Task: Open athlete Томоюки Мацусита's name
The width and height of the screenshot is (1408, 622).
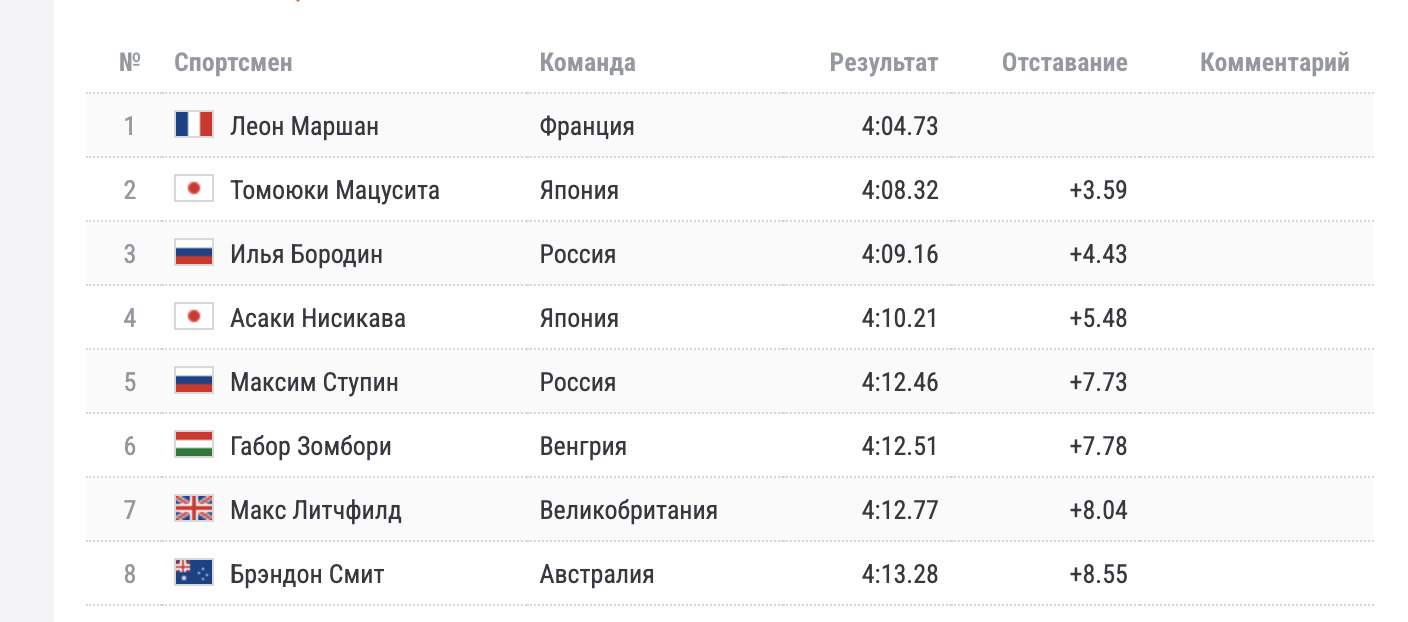Action: (335, 190)
